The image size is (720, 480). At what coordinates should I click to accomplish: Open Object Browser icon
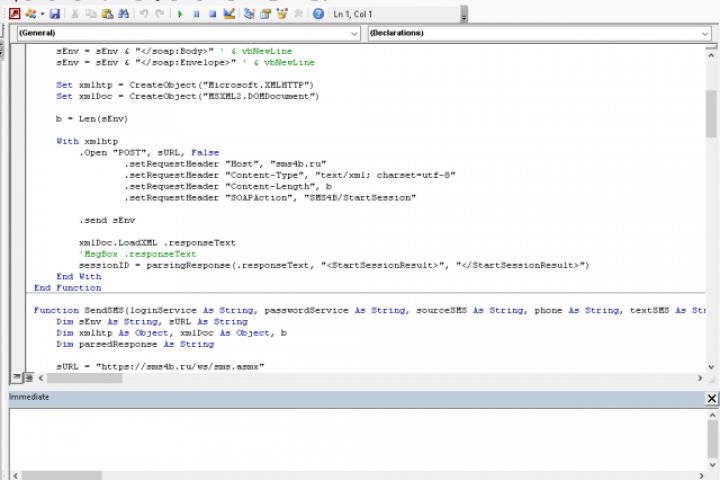click(281, 14)
